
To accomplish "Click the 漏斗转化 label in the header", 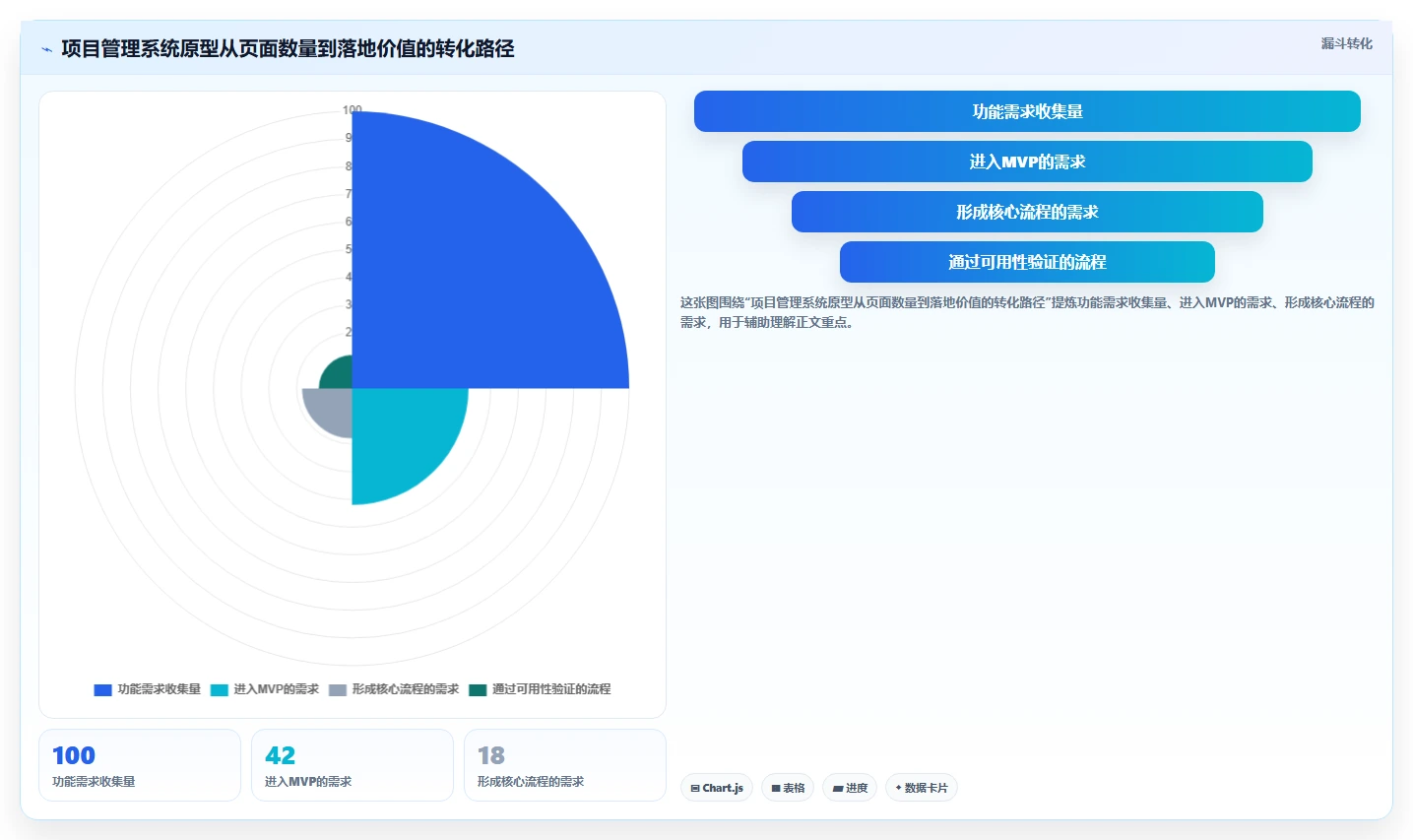I will point(1346,43).
